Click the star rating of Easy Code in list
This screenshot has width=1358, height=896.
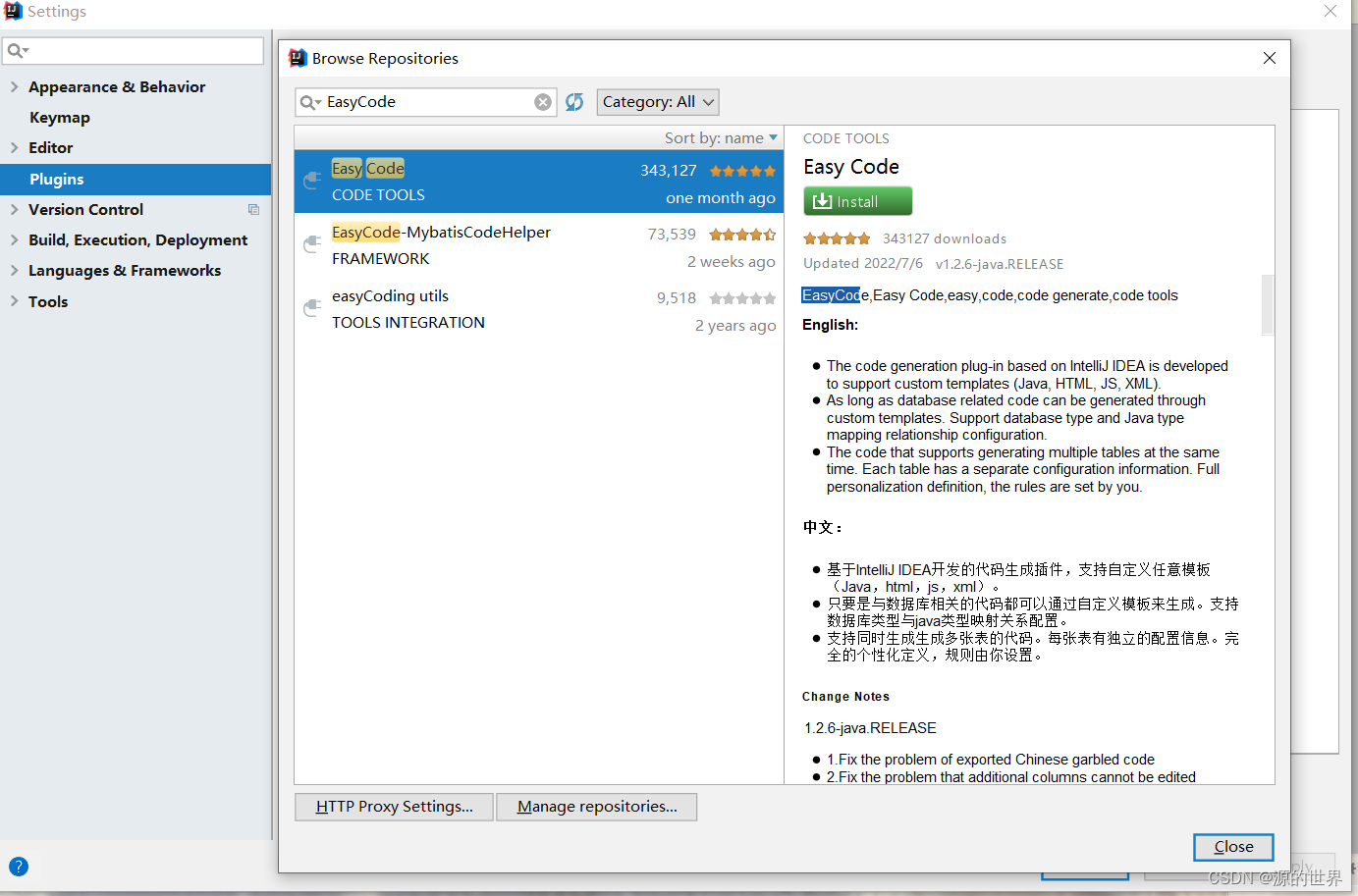(742, 171)
